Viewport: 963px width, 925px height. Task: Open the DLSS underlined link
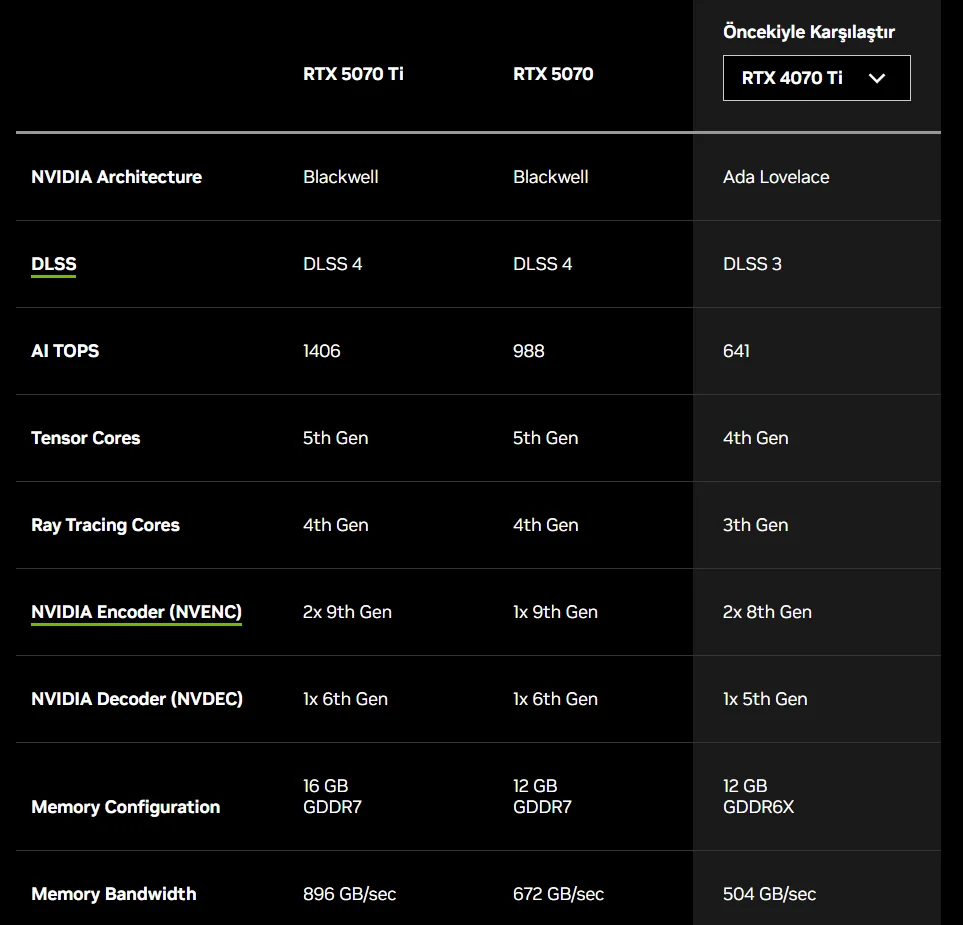point(53,264)
